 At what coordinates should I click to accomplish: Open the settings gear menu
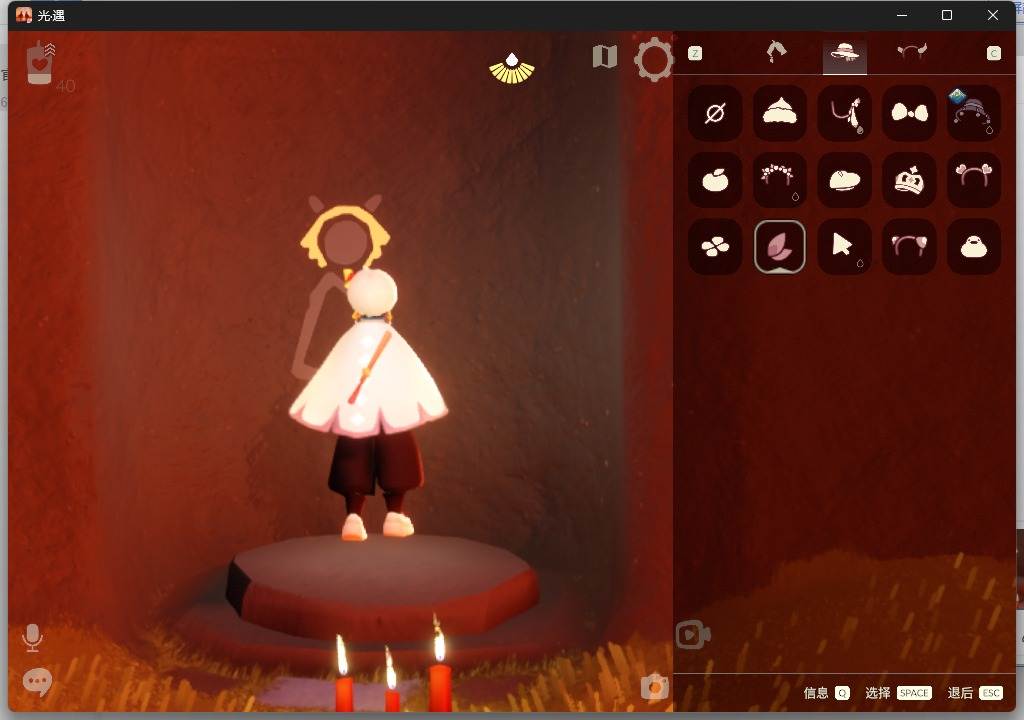click(653, 59)
